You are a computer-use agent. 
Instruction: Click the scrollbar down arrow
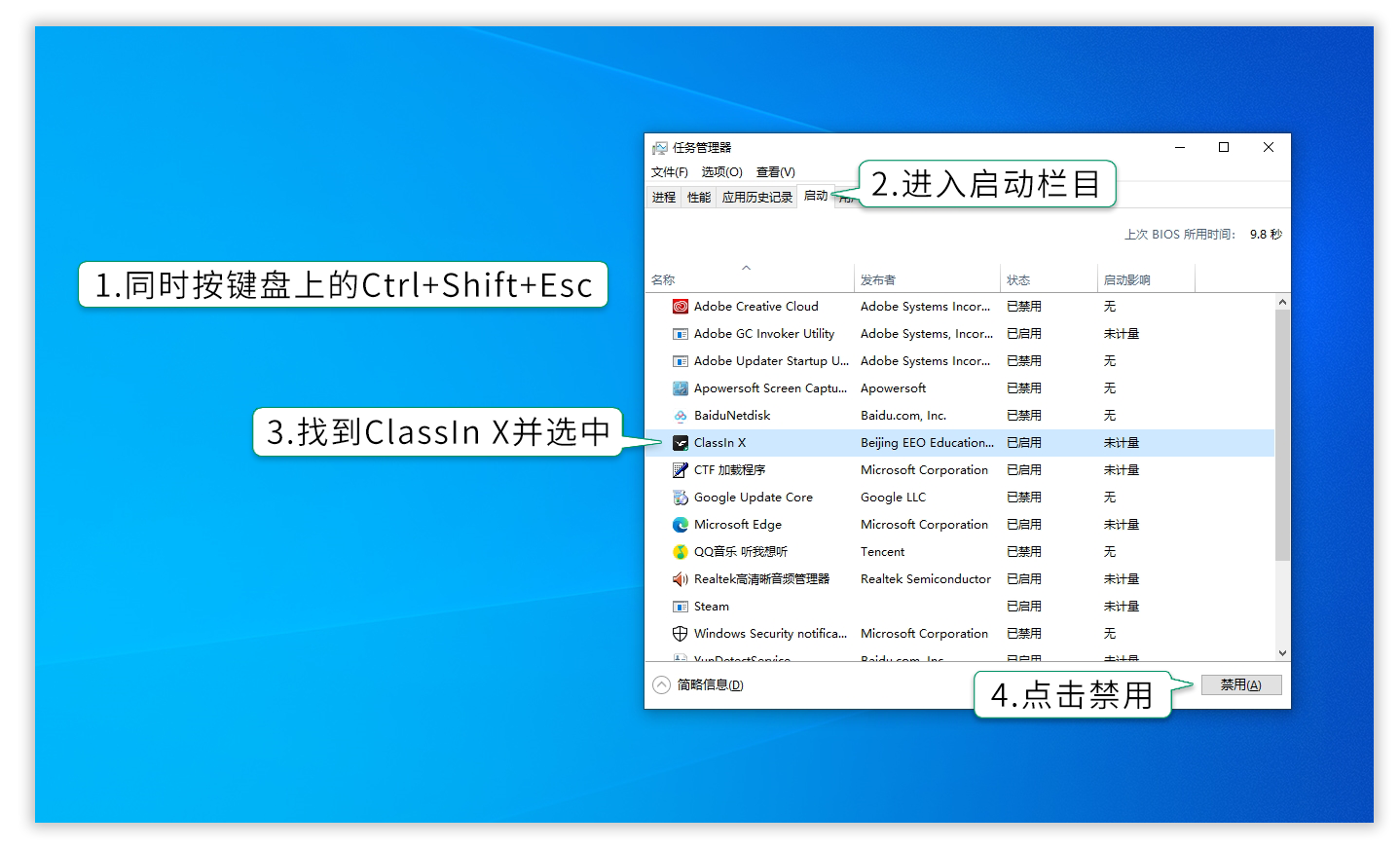1282,652
